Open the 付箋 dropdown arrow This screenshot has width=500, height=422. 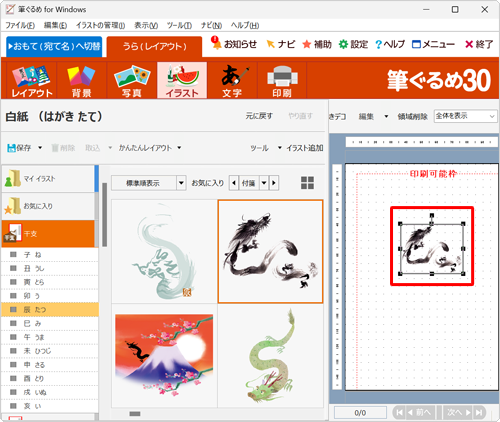pyautogui.click(x=264, y=183)
